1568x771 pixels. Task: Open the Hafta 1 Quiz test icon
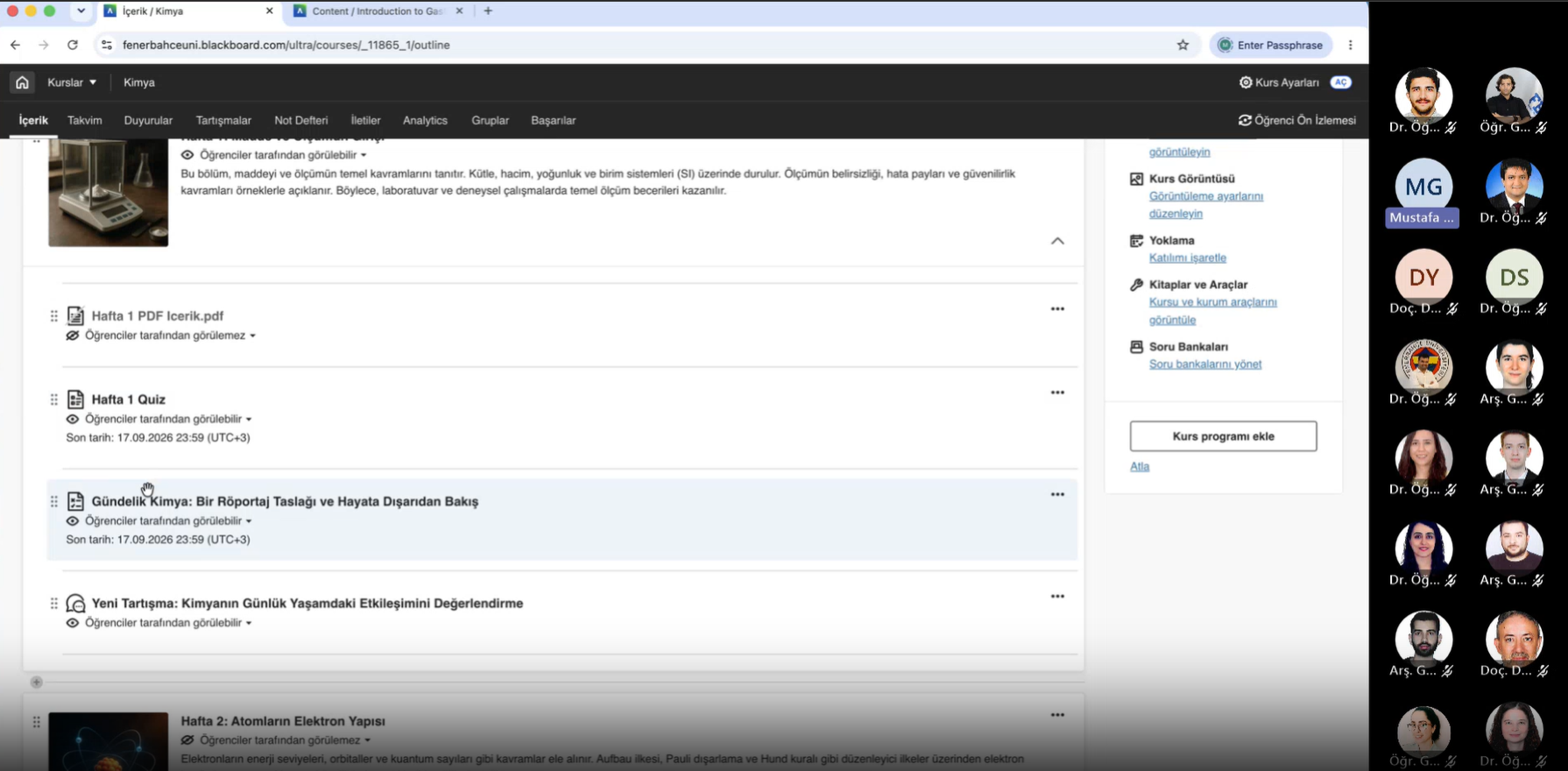coord(75,400)
